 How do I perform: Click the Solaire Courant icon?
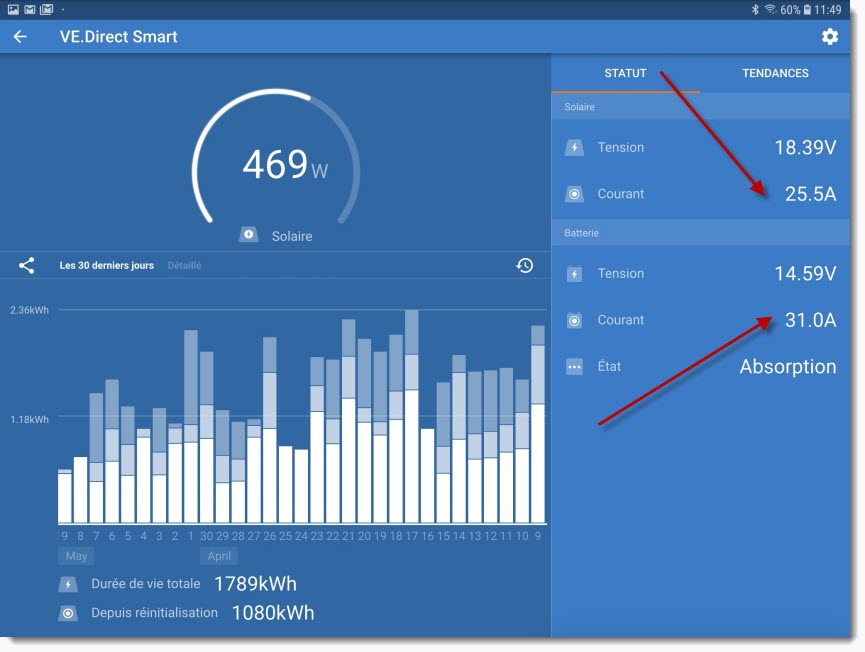click(x=574, y=194)
